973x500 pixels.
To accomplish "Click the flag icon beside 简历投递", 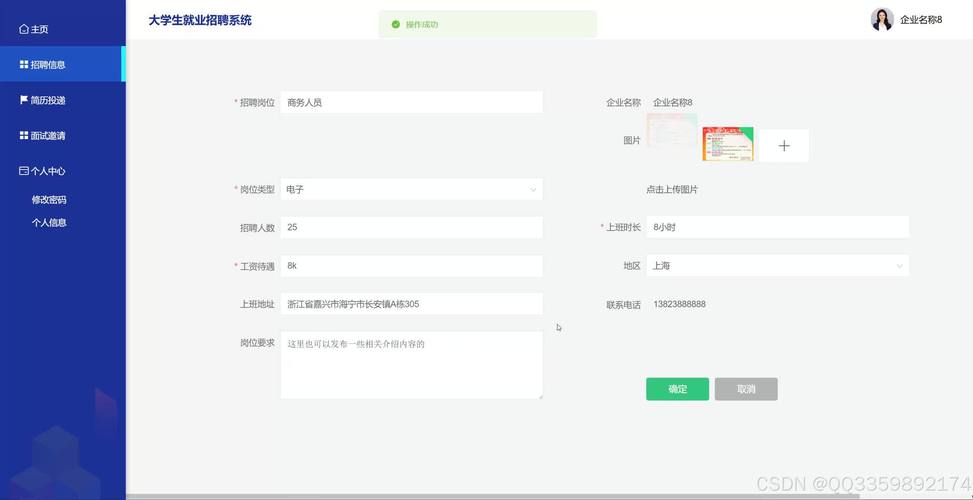I will coord(24,100).
